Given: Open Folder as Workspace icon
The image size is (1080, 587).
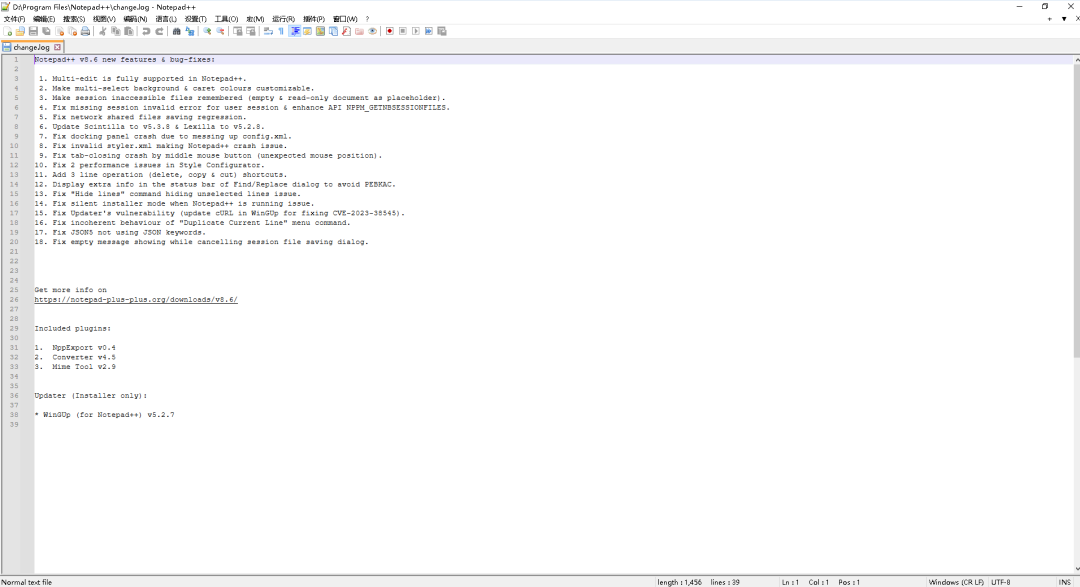Looking at the screenshot, I should click(360, 31).
